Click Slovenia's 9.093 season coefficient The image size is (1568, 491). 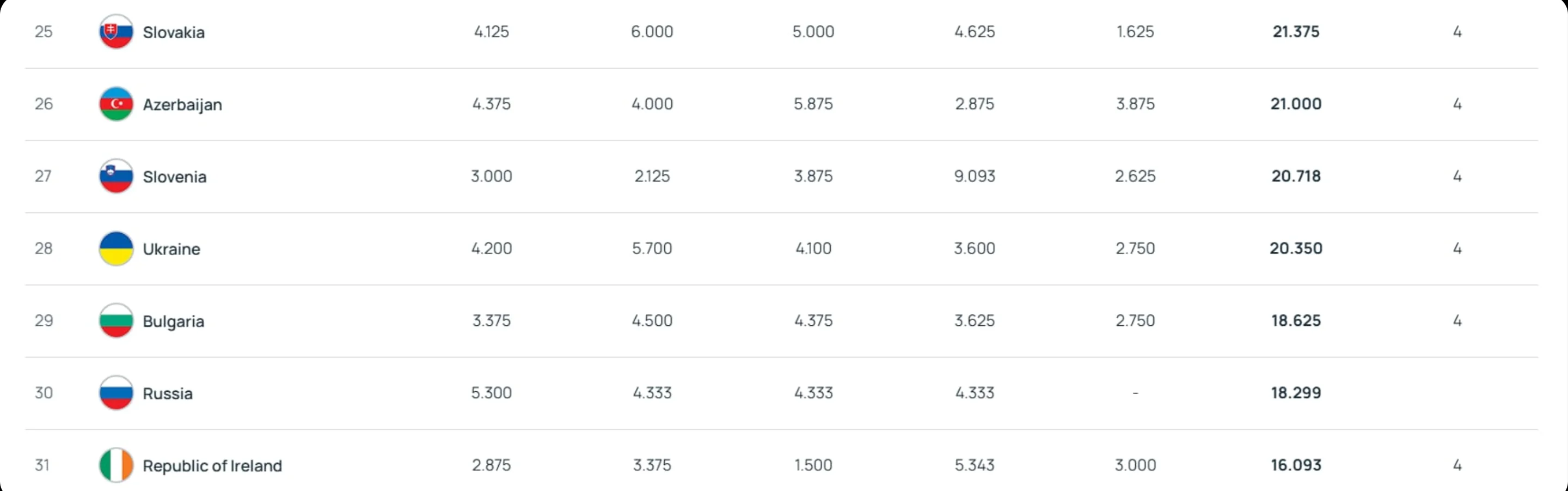[974, 176]
